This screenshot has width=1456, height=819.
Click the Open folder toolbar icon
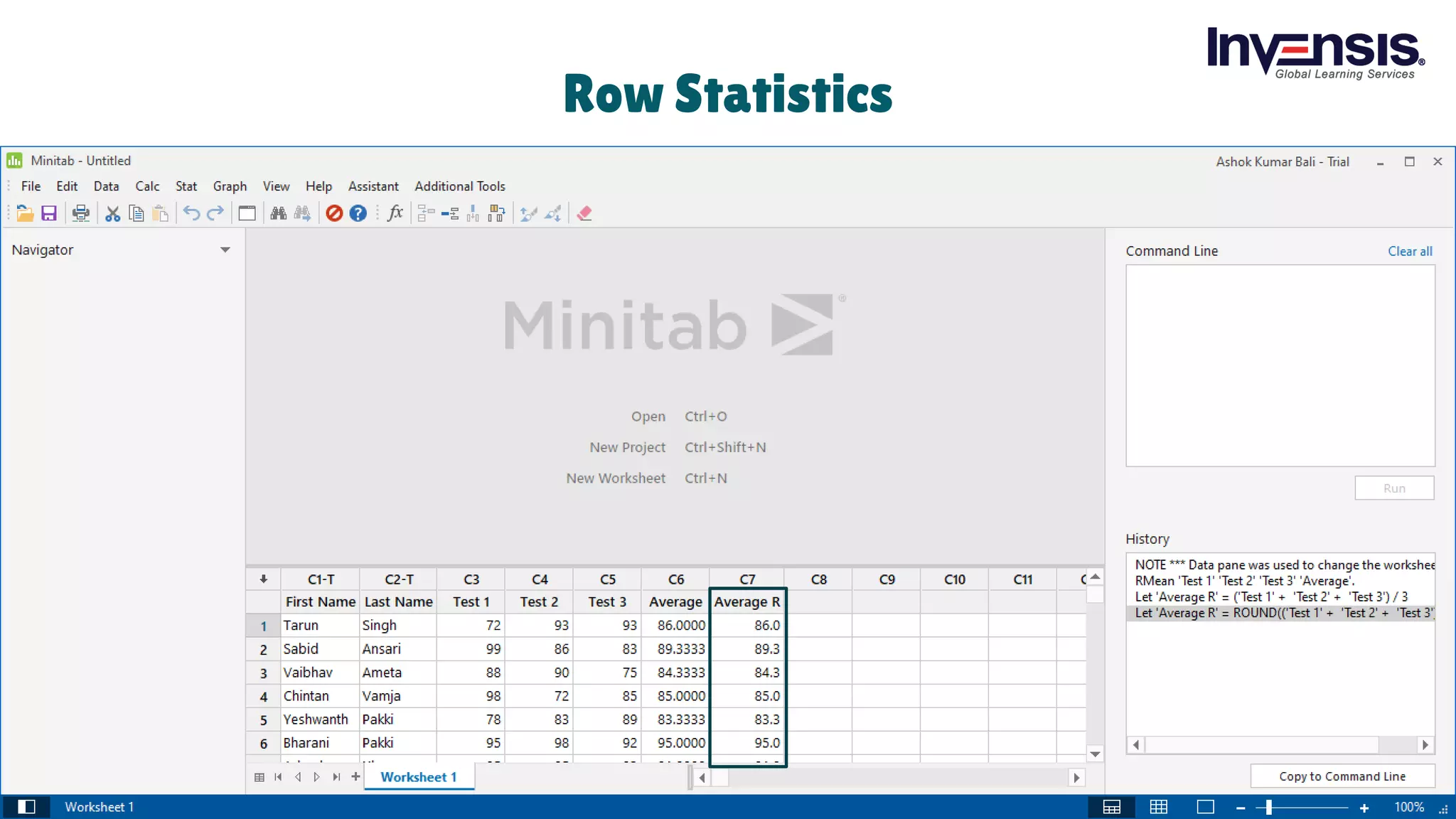24,213
